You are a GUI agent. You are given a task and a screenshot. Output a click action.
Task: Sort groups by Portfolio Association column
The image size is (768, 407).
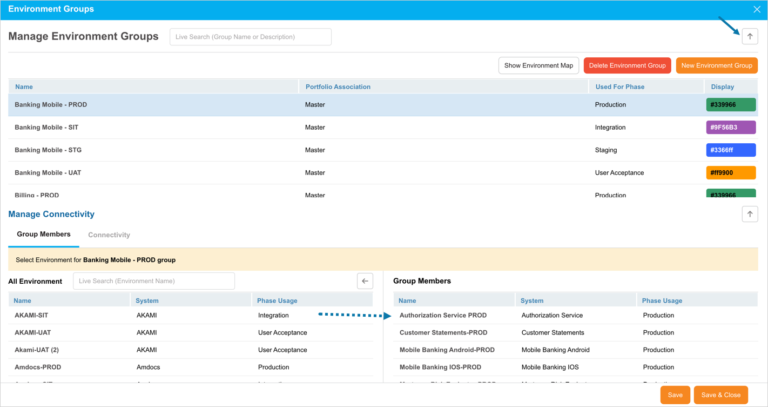[340, 87]
